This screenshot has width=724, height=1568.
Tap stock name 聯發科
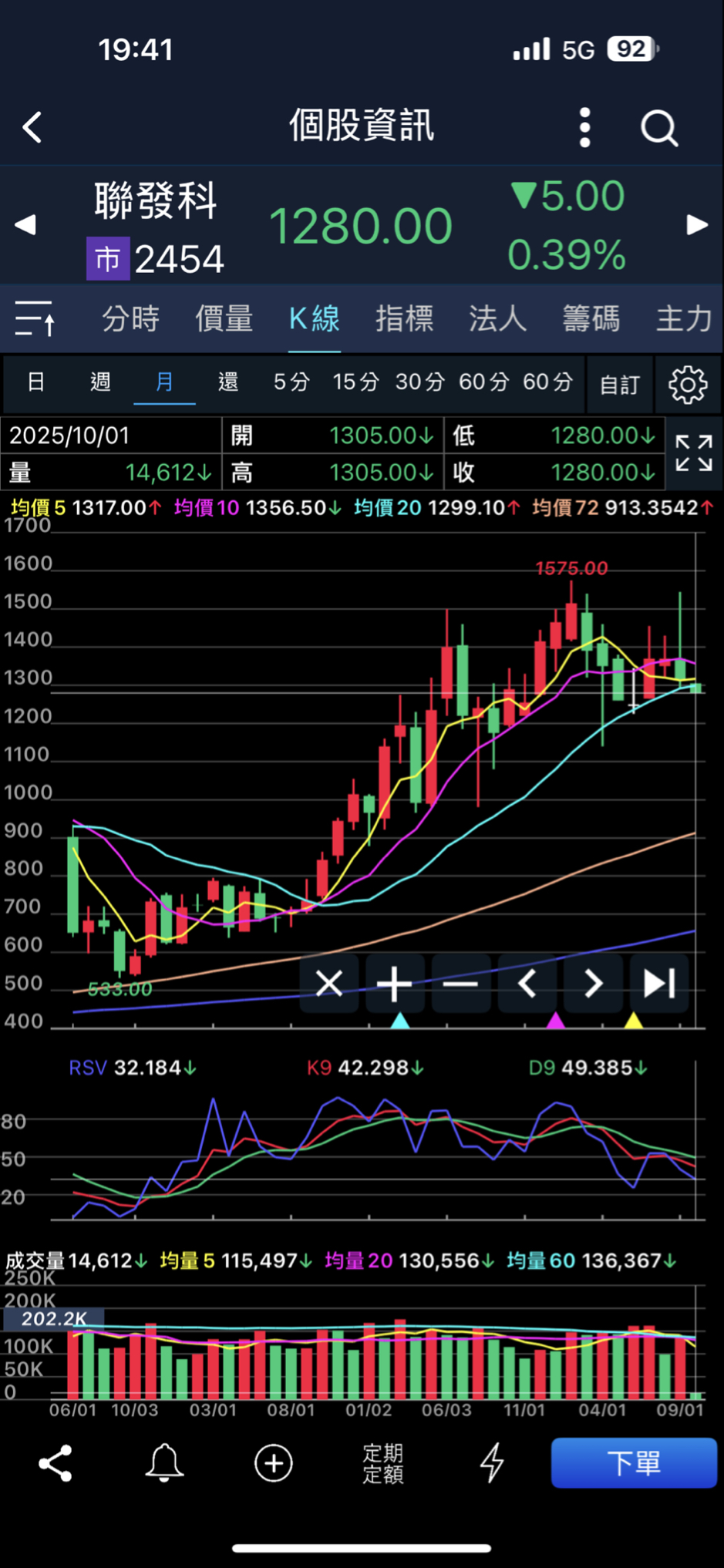pos(156,200)
